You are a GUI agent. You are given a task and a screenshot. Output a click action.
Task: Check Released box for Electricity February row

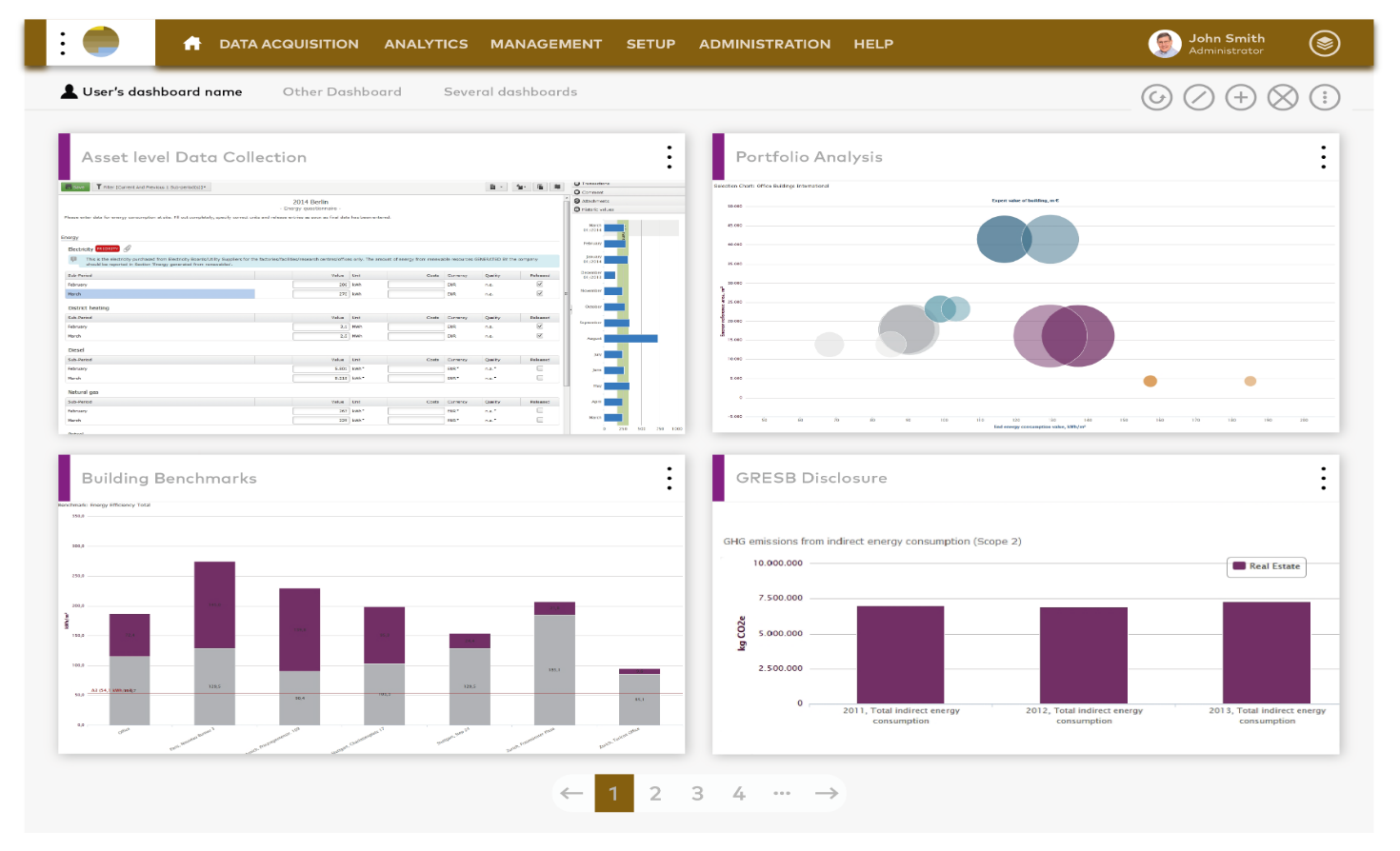pos(540,285)
